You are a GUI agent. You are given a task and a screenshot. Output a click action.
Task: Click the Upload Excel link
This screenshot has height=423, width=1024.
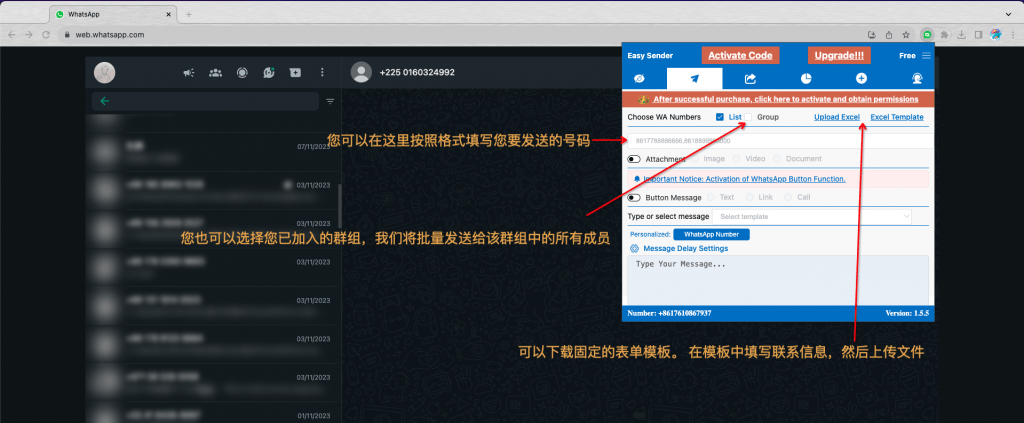pos(836,117)
